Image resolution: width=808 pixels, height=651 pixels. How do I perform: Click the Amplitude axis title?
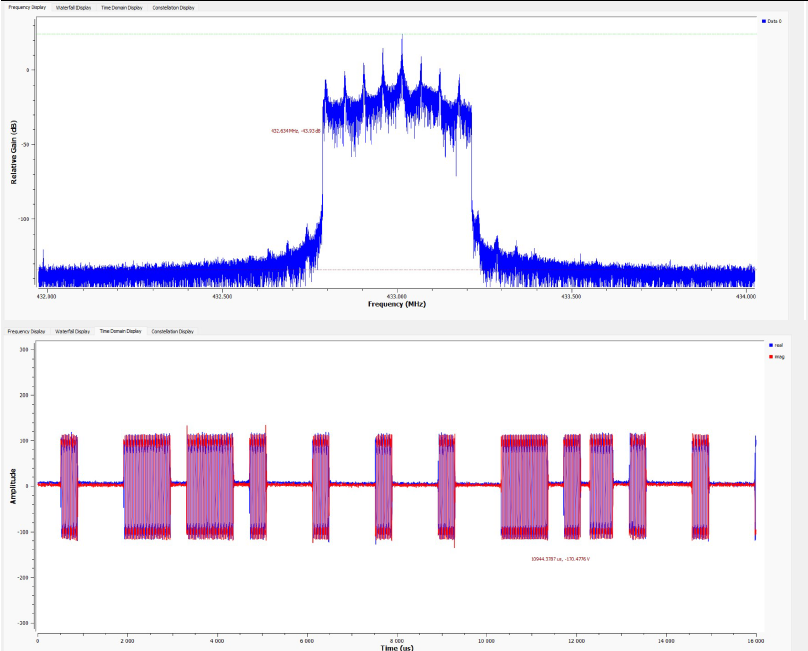click(x=13, y=486)
